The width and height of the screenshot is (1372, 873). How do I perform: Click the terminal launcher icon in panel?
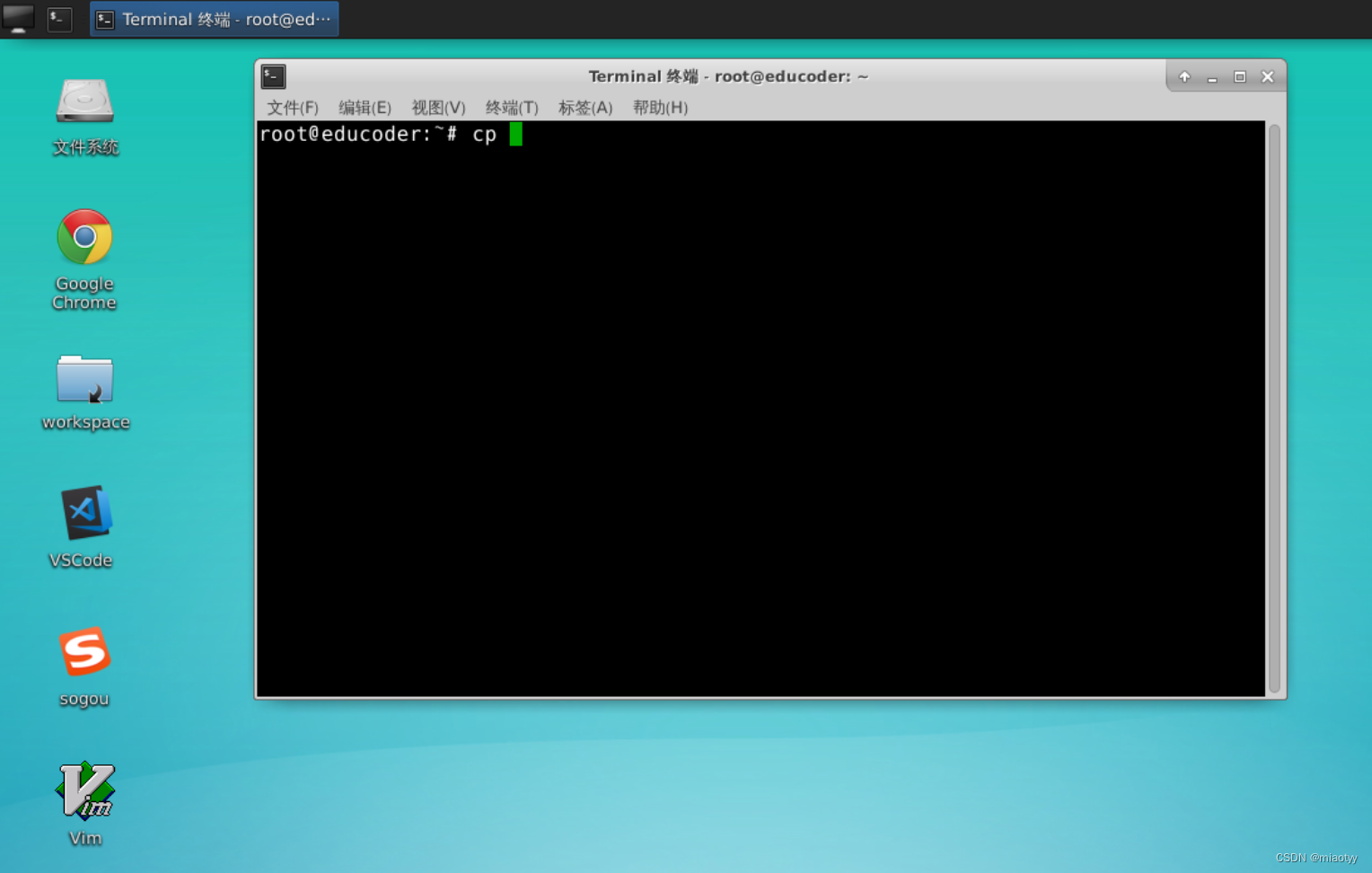coord(59,18)
